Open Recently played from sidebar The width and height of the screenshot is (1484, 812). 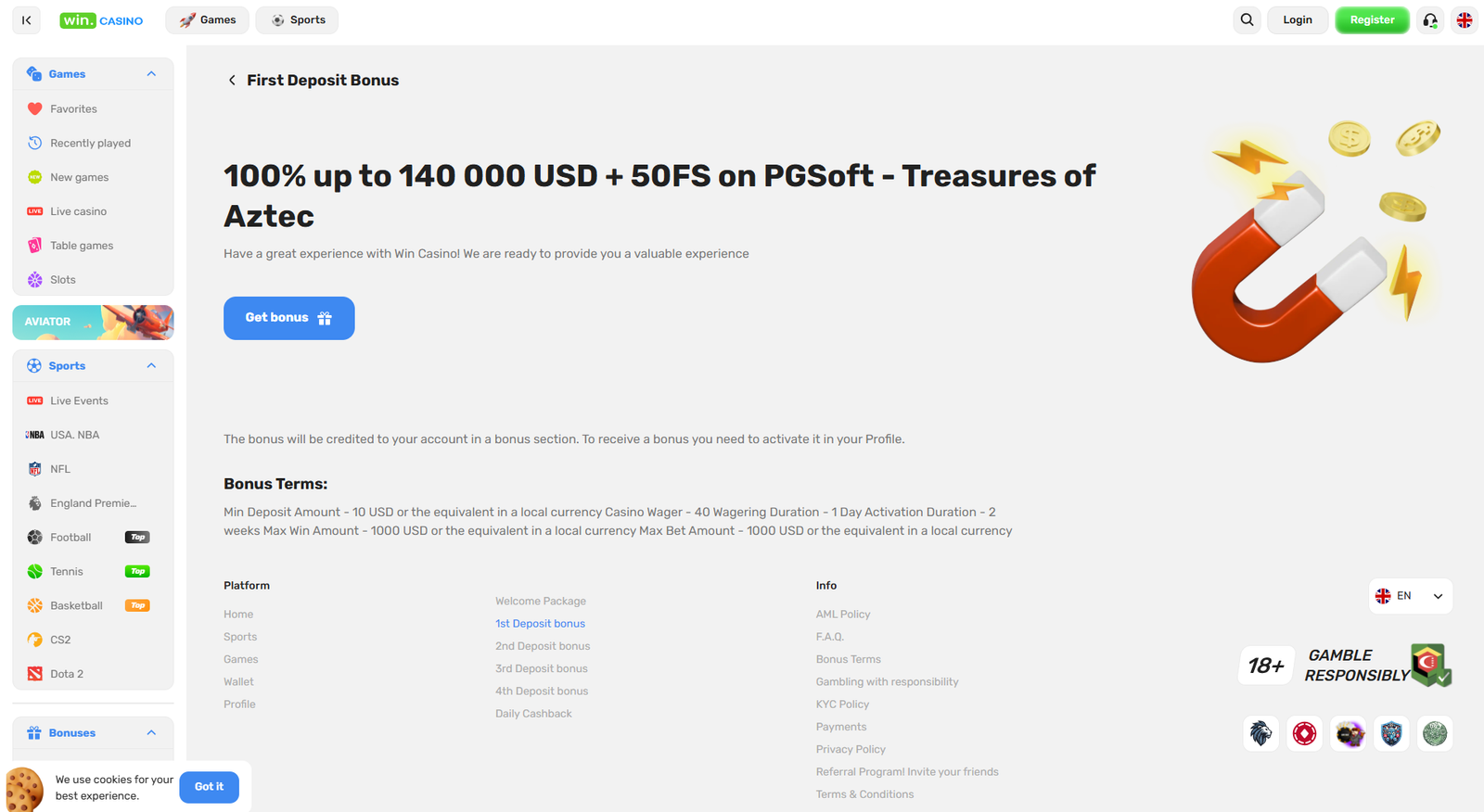(x=90, y=143)
